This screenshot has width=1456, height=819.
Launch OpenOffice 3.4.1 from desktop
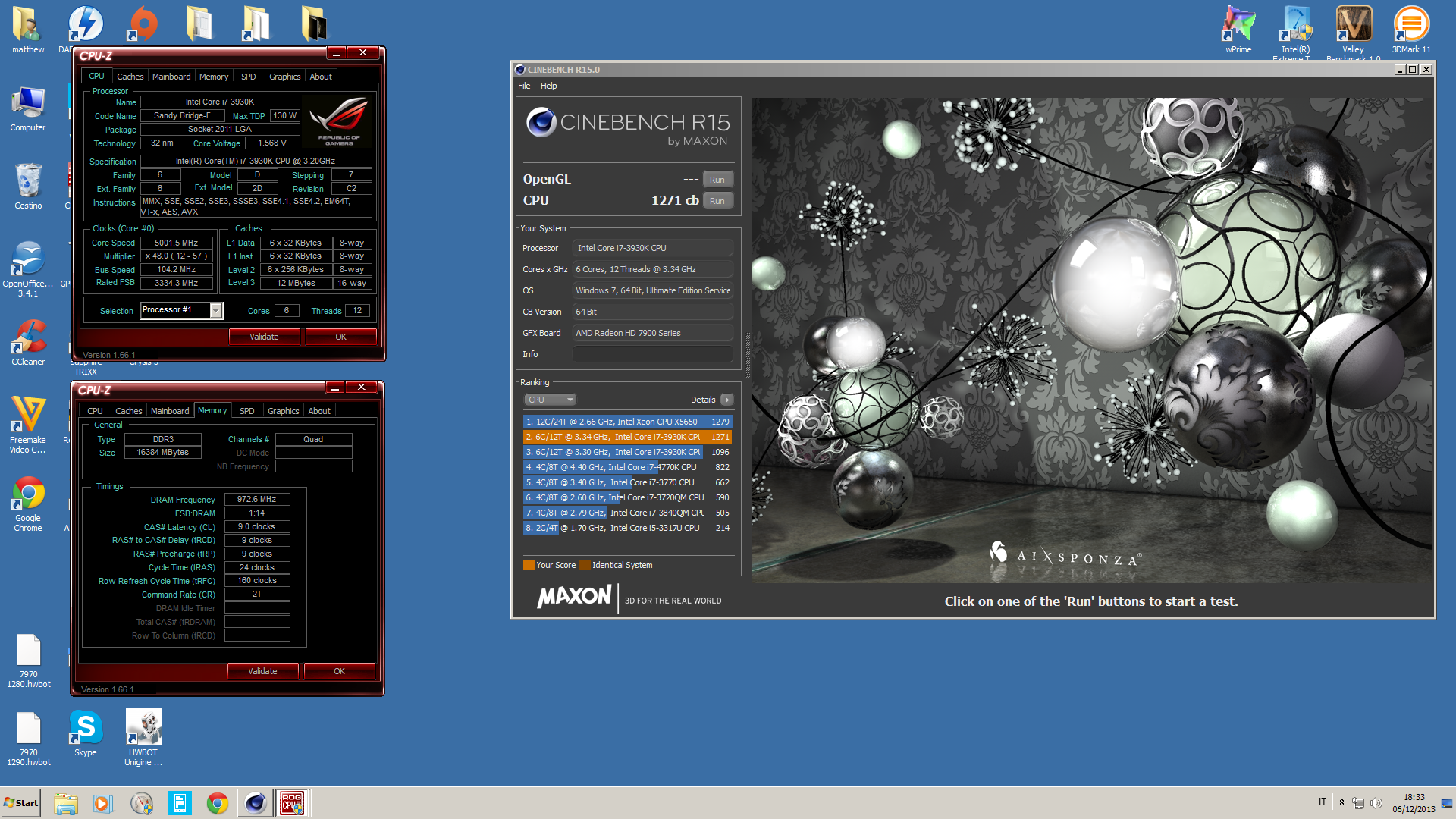pos(28,269)
